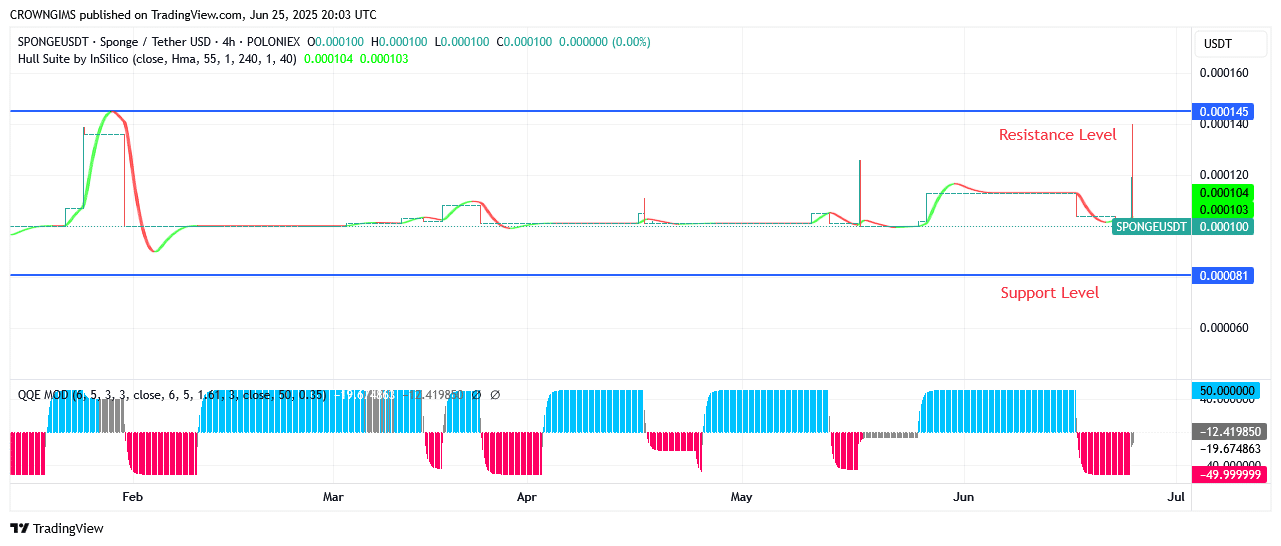
Task: Click the green 0.000104 Hull value label
Action: 1221,192
